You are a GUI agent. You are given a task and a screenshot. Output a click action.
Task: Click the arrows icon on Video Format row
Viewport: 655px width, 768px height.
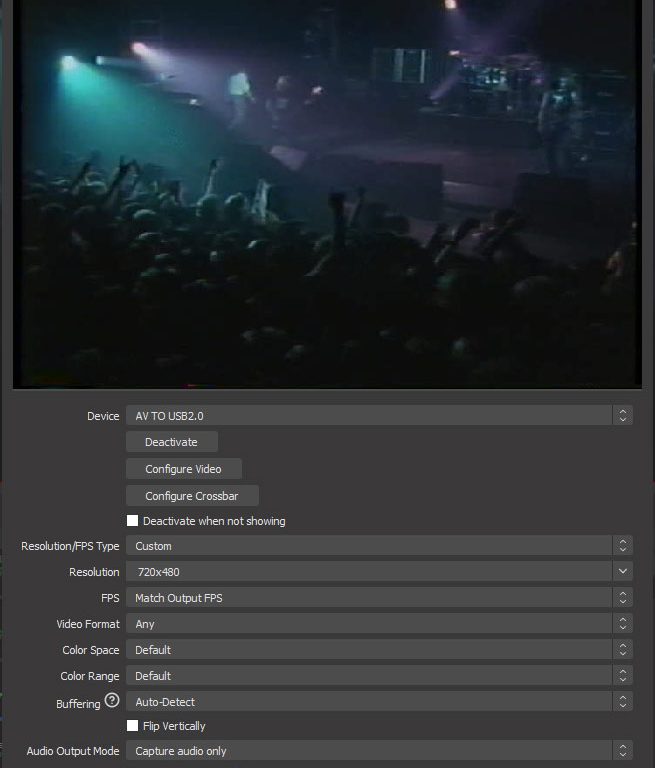[x=623, y=623]
